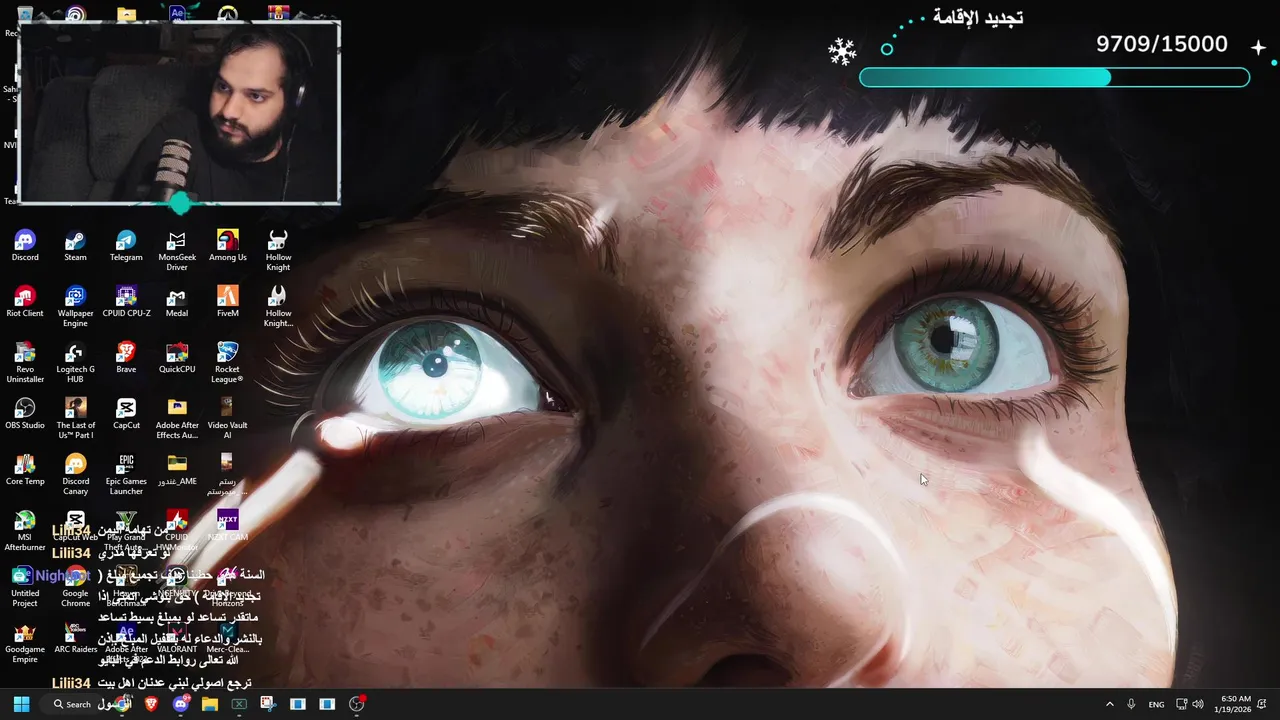The height and width of the screenshot is (720, 1280).
Task: Select the Brave desktop shortcut
Action: point(126,358)
